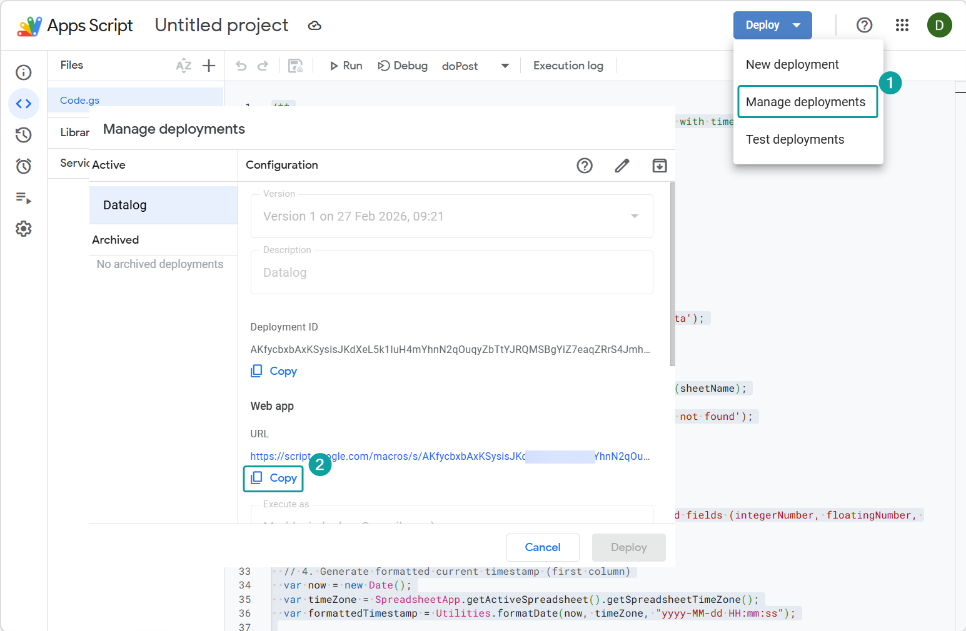Select Test deployments menu item
The width and height of the screenshot is (966, 631).
coord(795,139)
